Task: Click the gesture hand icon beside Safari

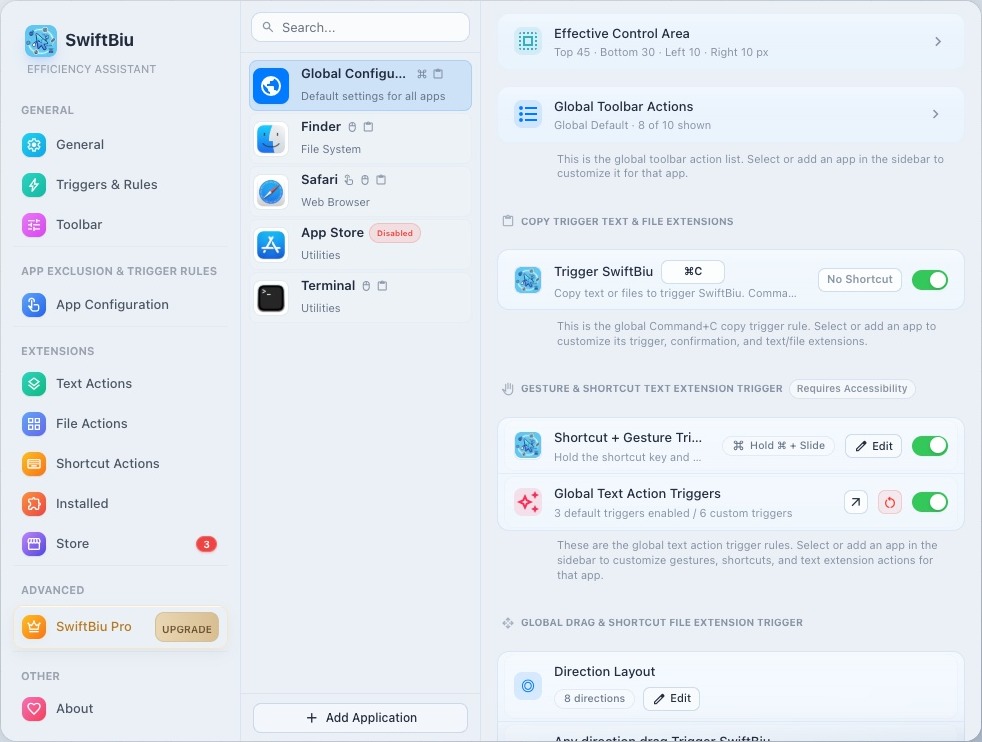Action: point(349,180)
